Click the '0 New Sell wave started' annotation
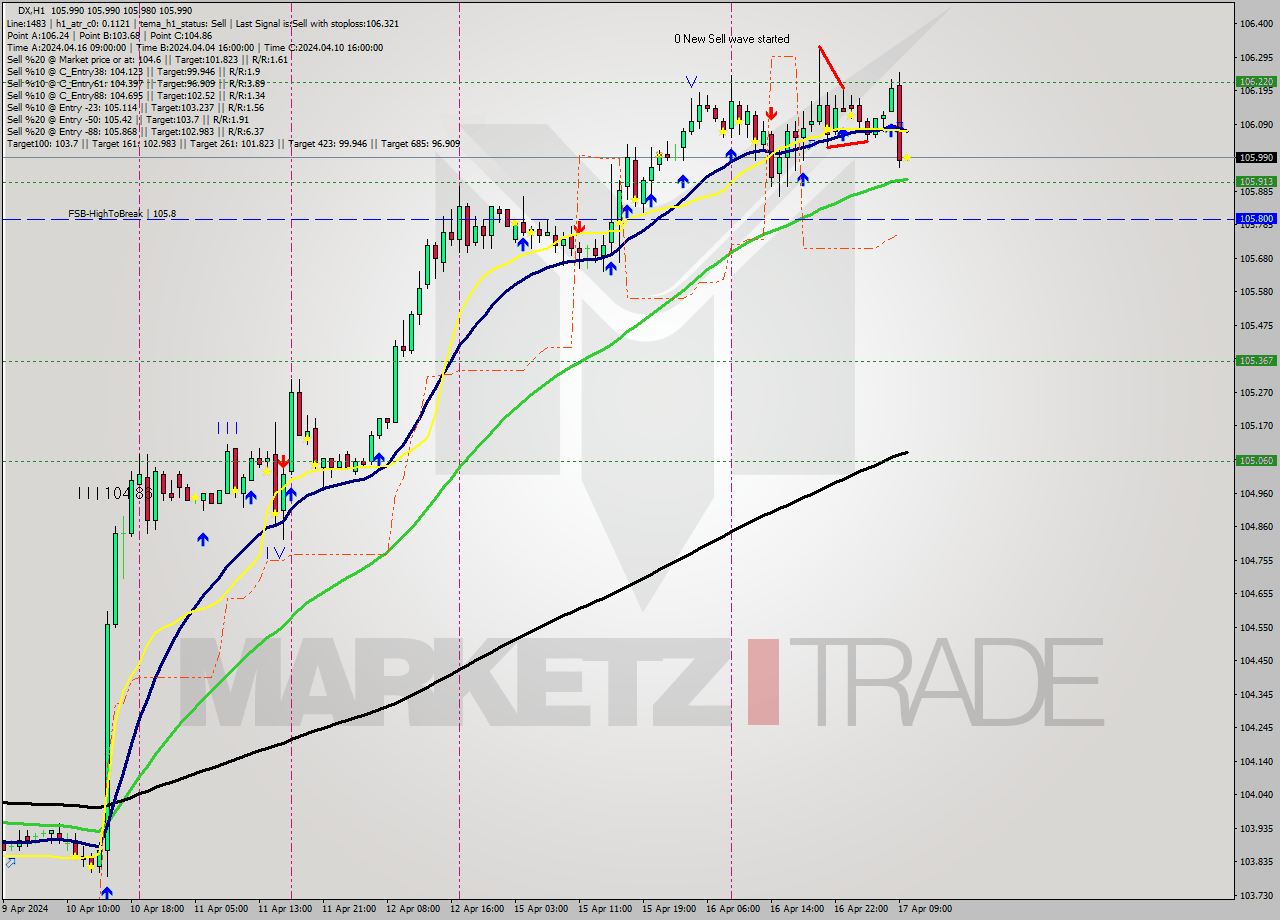Screen dimensions: 1280x920 [731, 39]
